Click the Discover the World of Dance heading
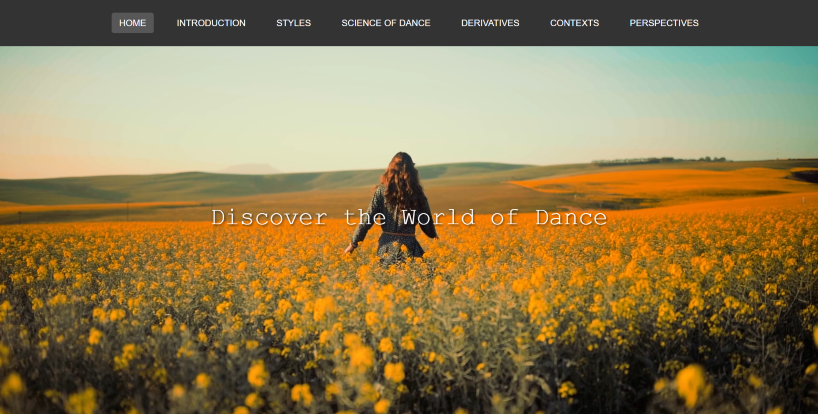This screenshot has height=414, width=818. click(x=409, y=217)
